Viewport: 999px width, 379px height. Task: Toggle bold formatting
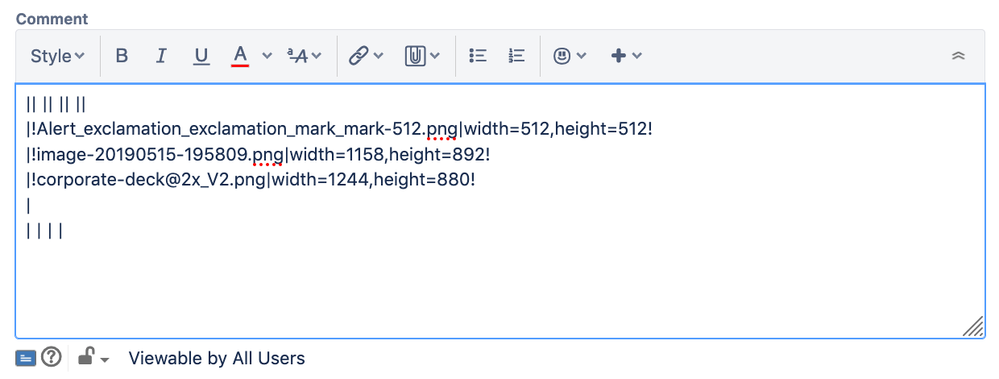click(x=122, y=56)
